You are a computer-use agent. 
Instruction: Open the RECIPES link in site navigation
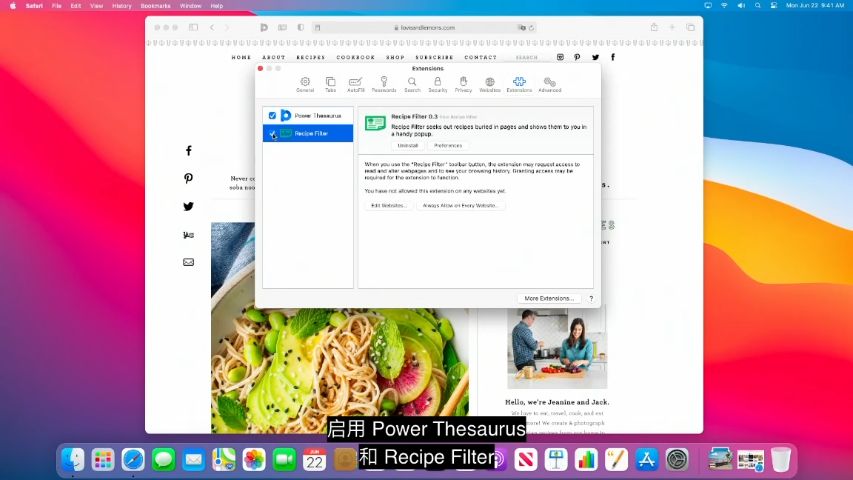point(311,57)
